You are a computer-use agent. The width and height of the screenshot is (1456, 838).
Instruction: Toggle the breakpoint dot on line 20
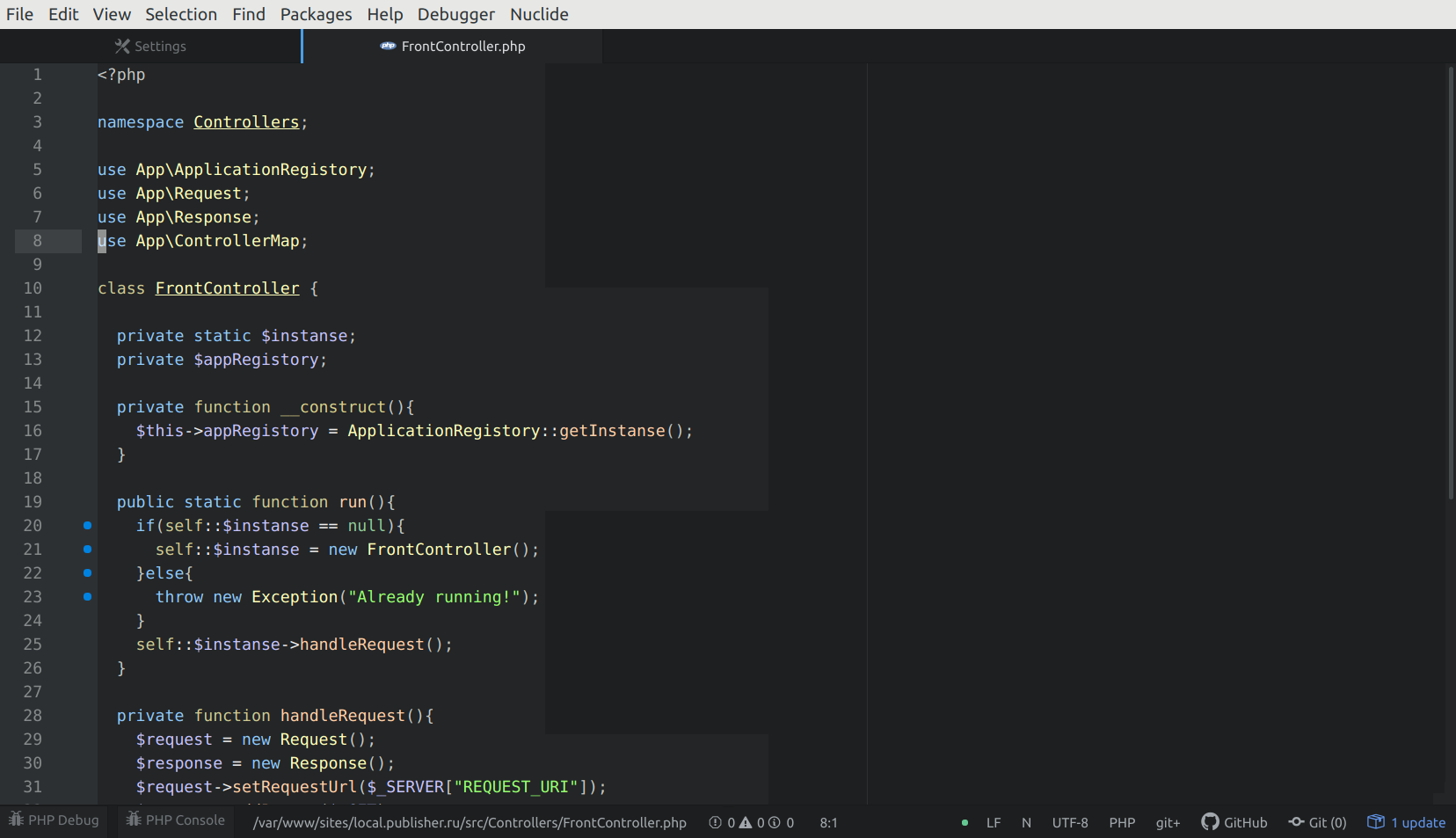pos(87,525)
